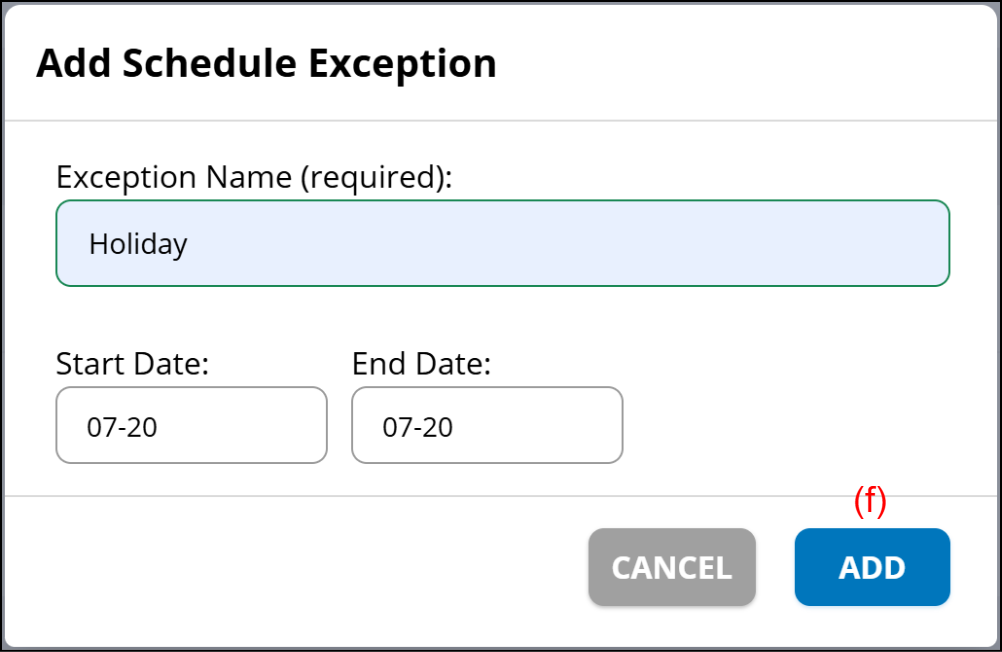1002x652 pixels.
Task: Click into the Start Date field
Action: [x=191, y=425]
